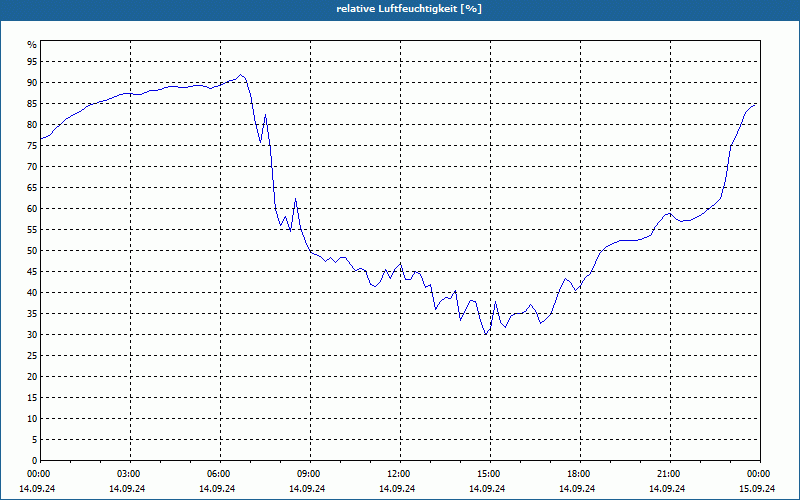Pick the y-axis tick '70'
The image size is (800, 500).
[x=32, y=167]
